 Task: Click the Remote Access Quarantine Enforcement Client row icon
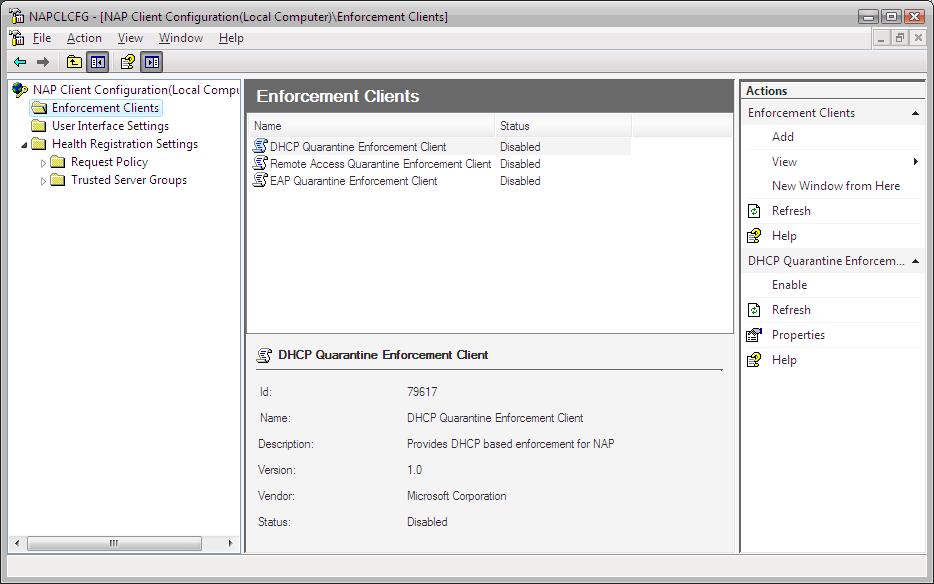(260, 163)
